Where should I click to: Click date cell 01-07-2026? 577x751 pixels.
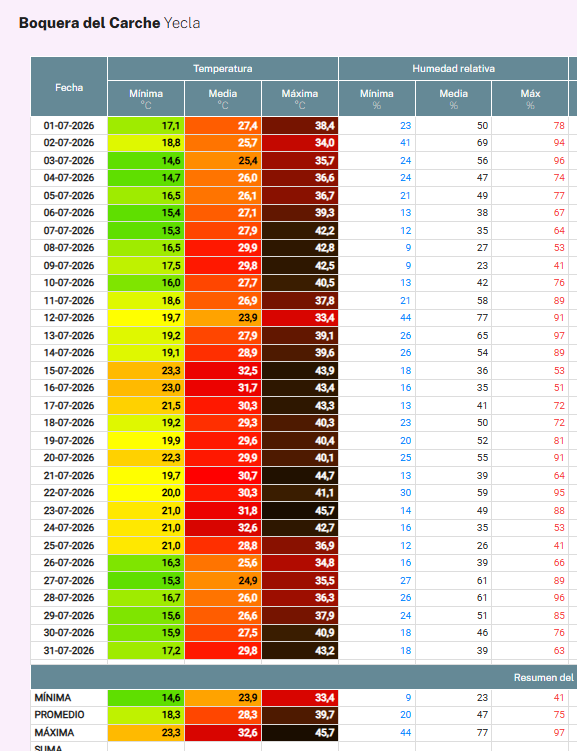pyautogui.click(x=69, y=125)
